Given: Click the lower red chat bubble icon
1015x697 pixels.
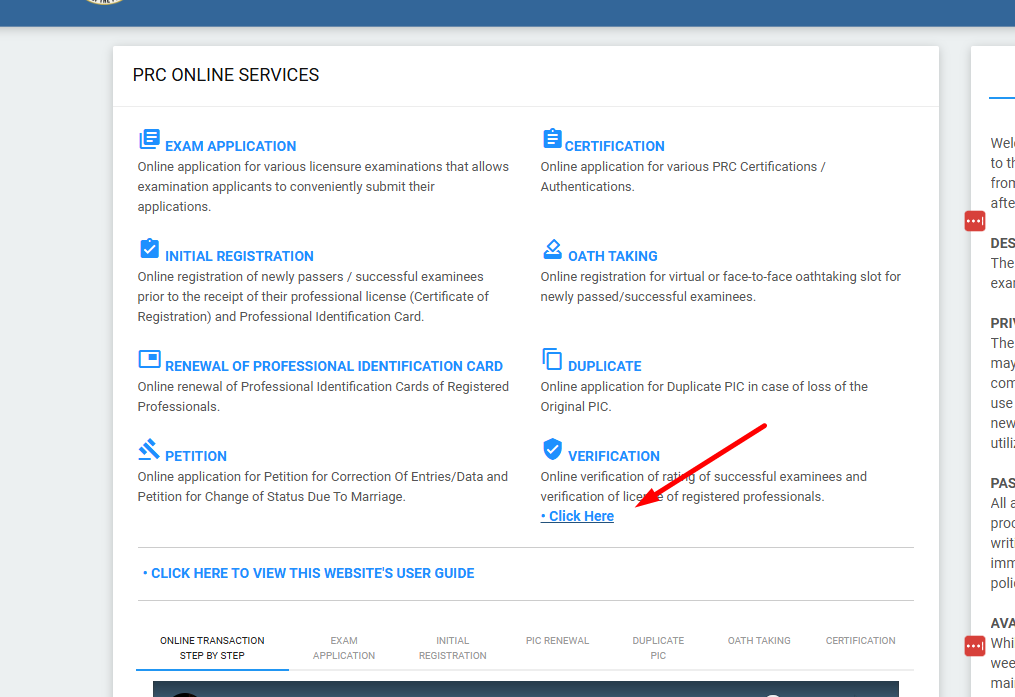Looking at the screenshot, I should point(974,645).
